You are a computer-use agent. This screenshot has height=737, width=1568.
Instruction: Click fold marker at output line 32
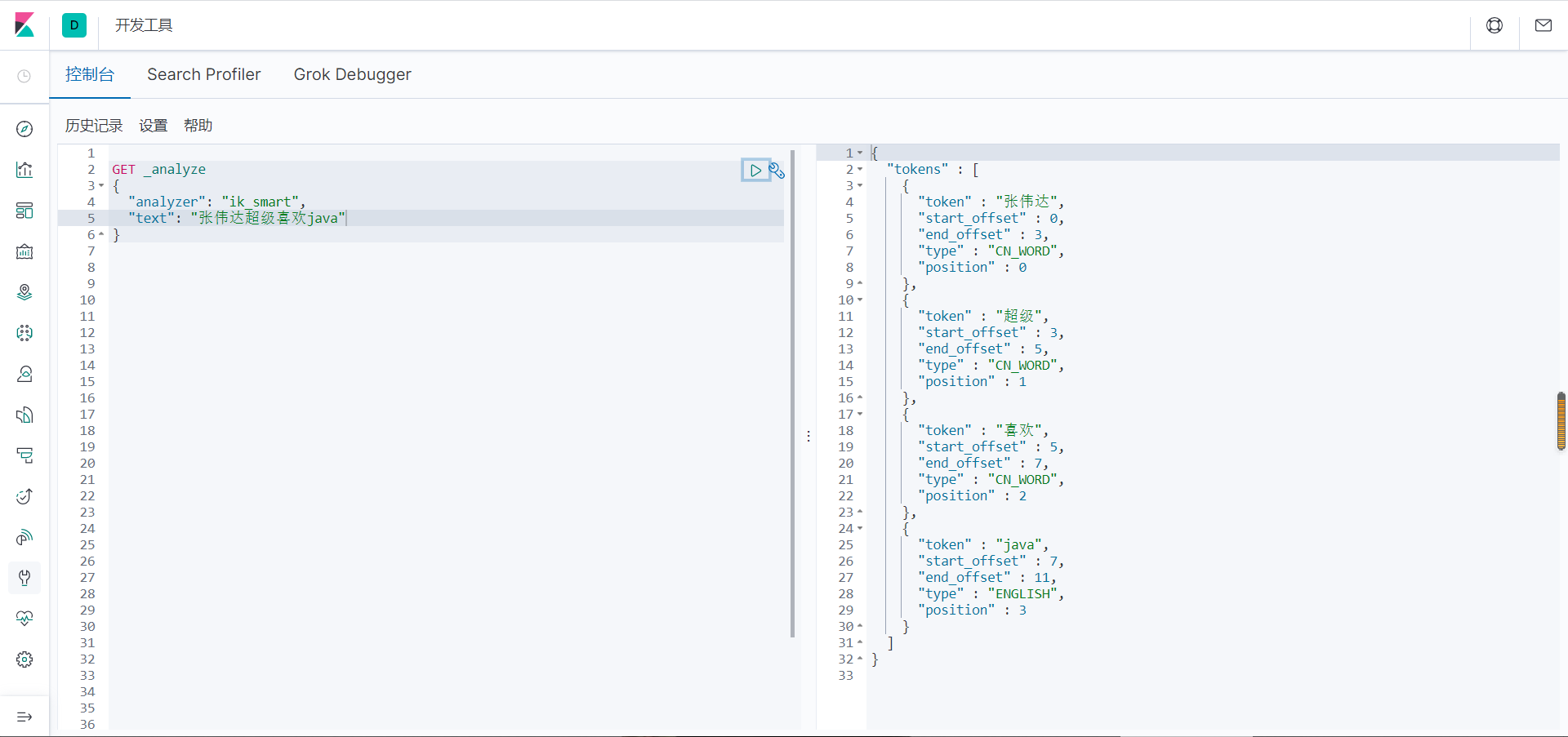pyautogui.click(x=860, y=659)
